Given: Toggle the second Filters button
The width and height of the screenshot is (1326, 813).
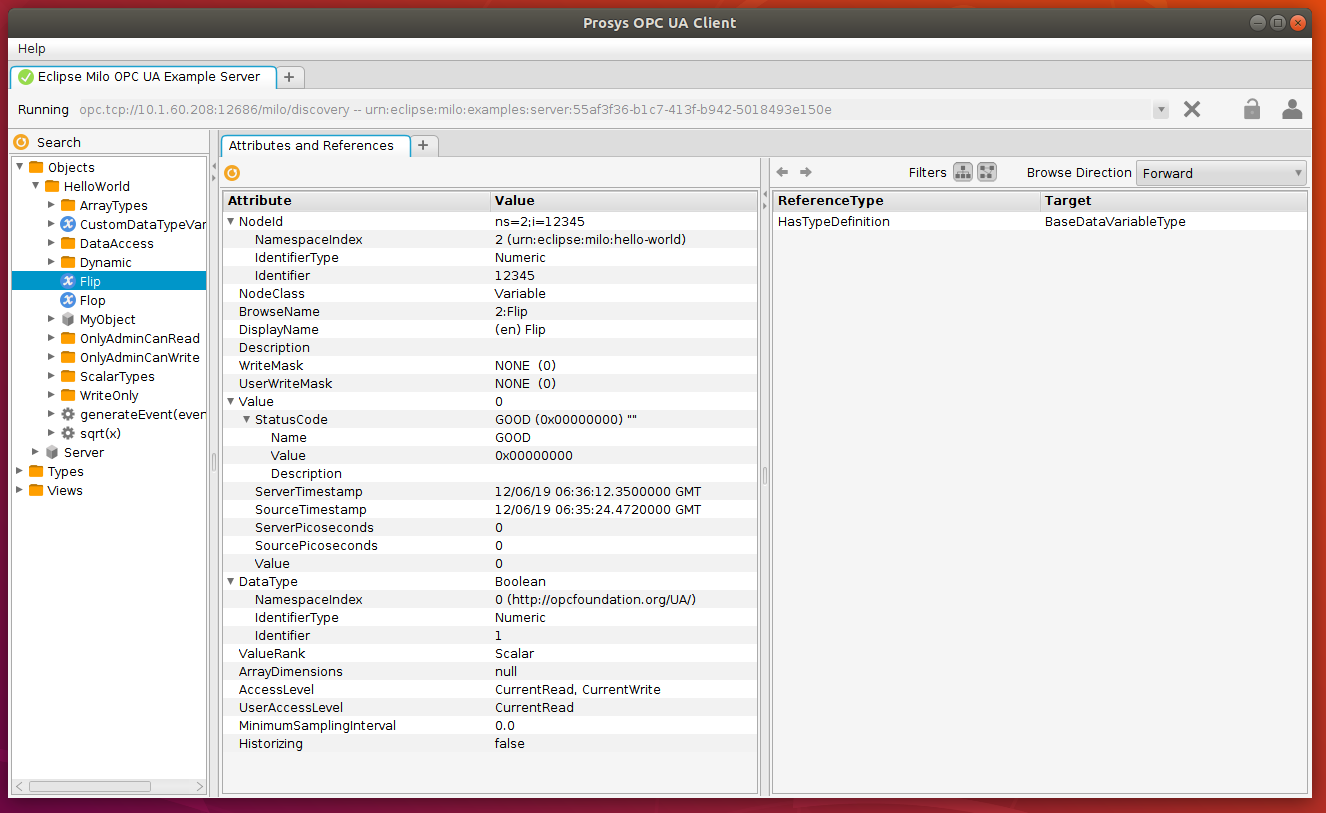Looking at the screenshot, I should point(987,172).
